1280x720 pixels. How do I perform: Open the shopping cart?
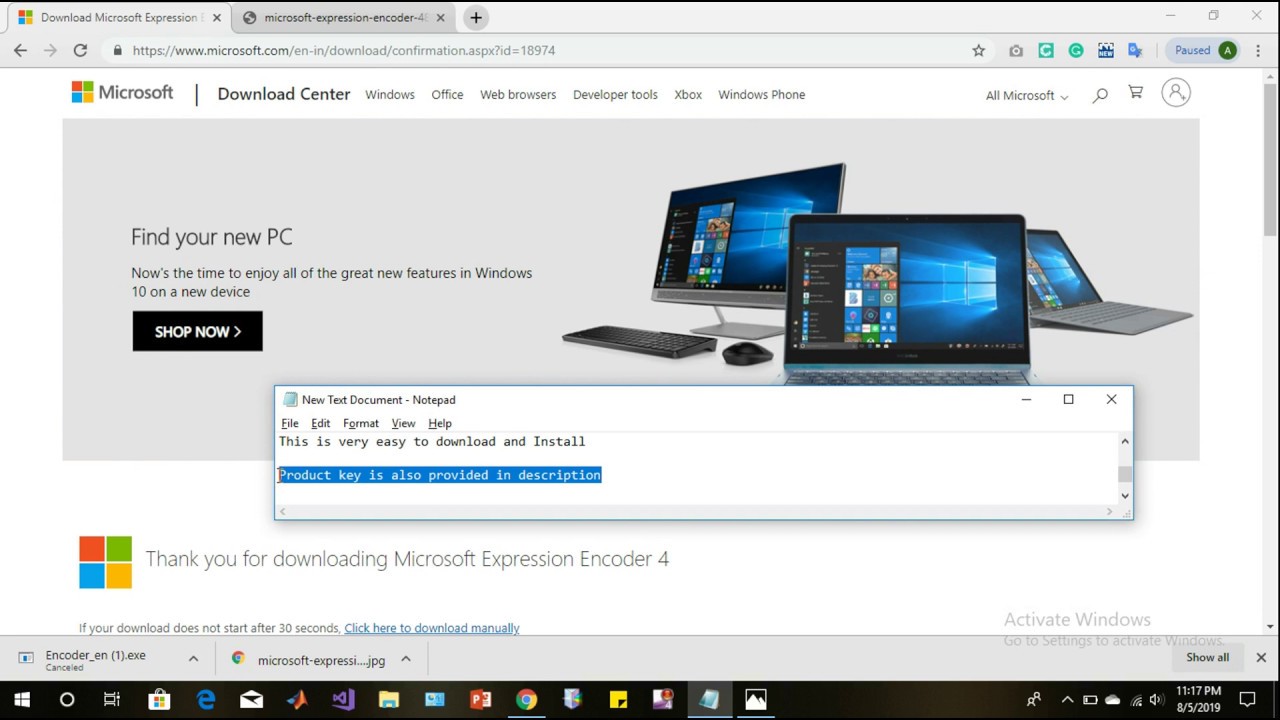click(1136, 93)
